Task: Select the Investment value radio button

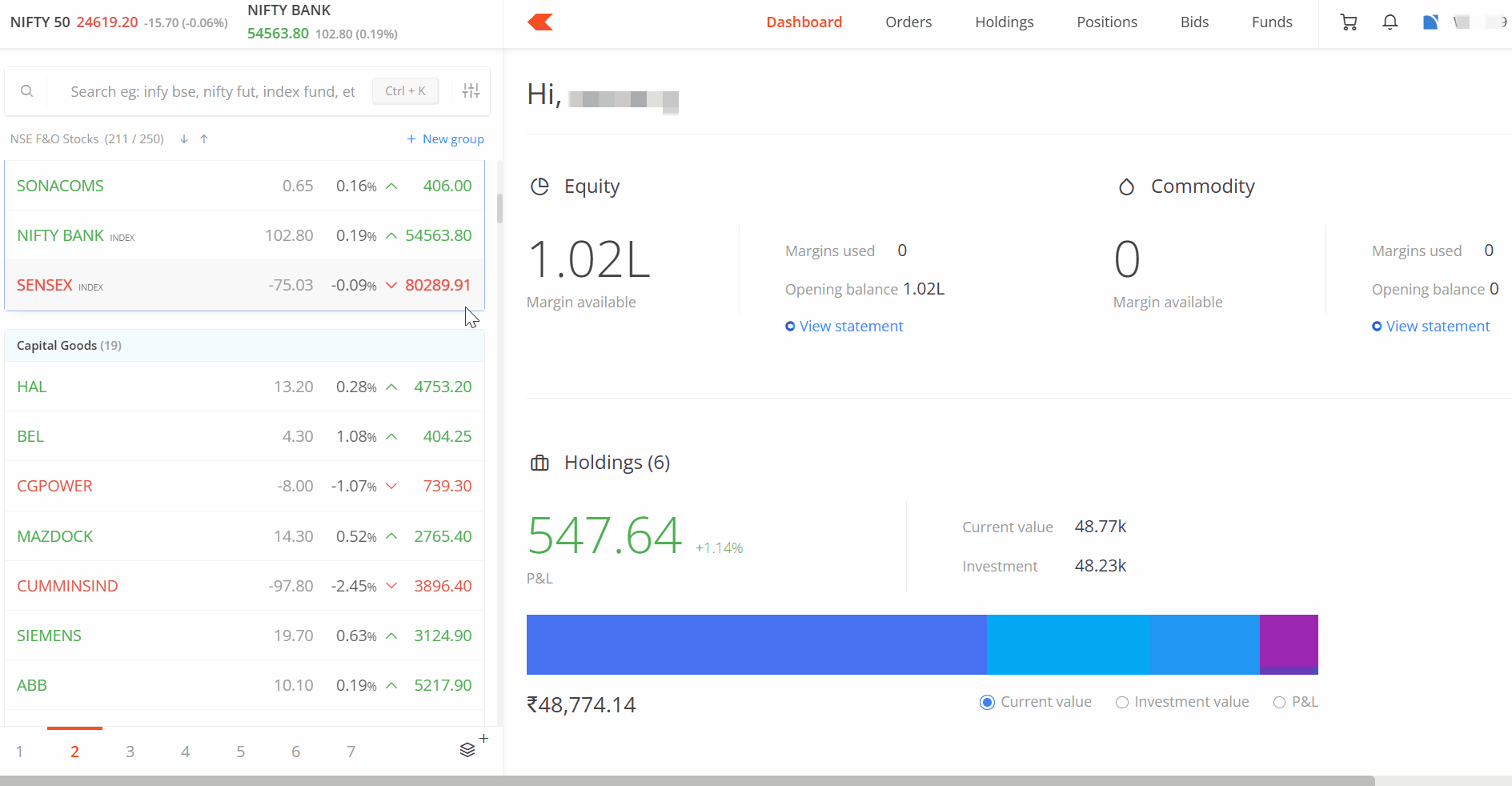Action: pos(1122,702)
